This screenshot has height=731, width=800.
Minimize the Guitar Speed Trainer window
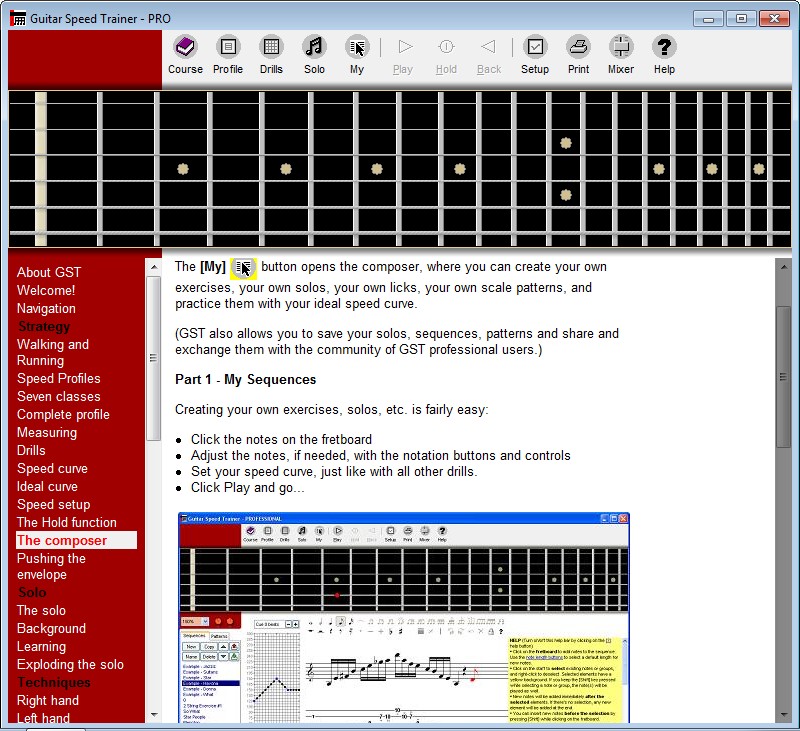[x=708, y=19]
